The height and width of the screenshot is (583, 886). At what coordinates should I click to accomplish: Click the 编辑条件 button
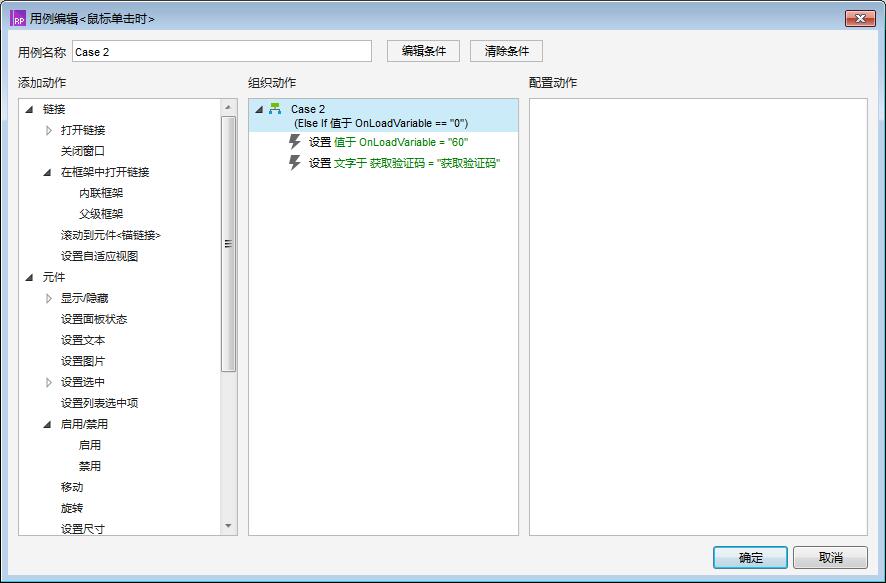click(423, 51)
